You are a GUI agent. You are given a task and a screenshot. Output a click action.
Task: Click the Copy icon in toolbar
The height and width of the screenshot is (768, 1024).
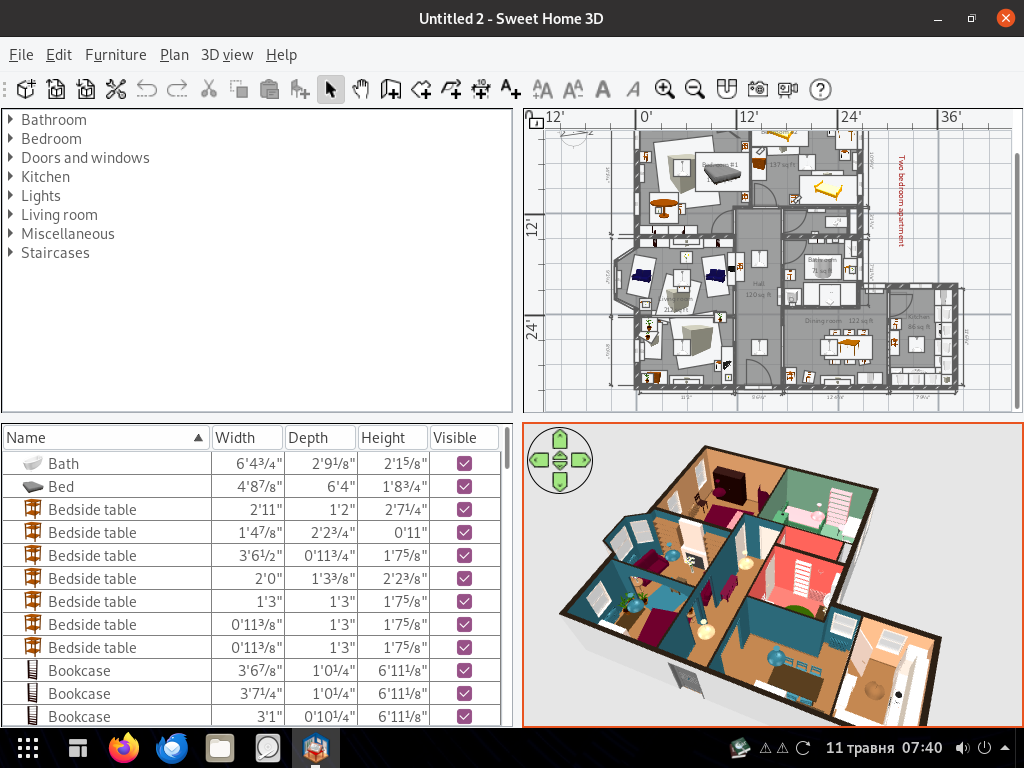click(238, 89)
